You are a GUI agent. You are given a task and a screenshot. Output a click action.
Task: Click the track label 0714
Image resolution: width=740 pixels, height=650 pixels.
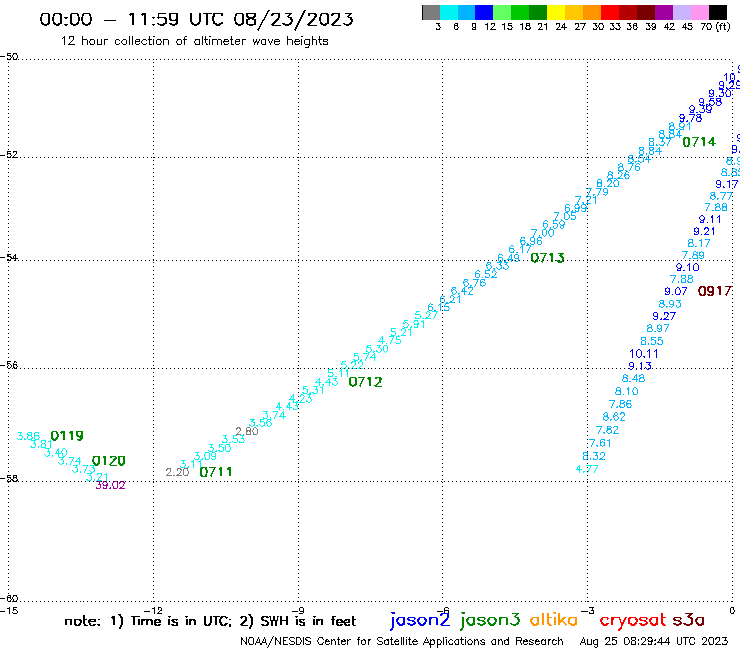click(699, 142)
